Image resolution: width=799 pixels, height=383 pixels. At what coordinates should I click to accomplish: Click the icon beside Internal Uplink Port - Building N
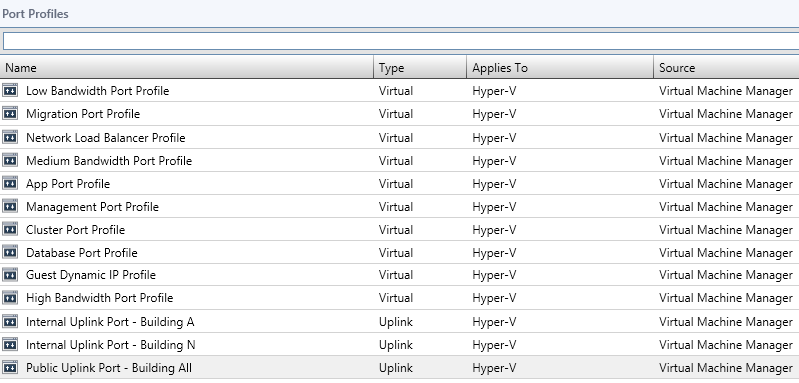pos(10,345)
